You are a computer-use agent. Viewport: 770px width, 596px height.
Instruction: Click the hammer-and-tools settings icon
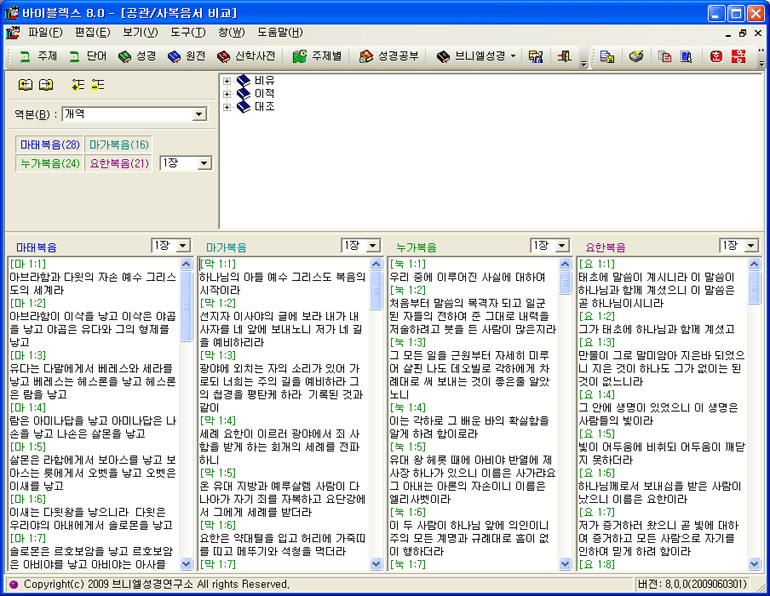[x=535, y=56]
